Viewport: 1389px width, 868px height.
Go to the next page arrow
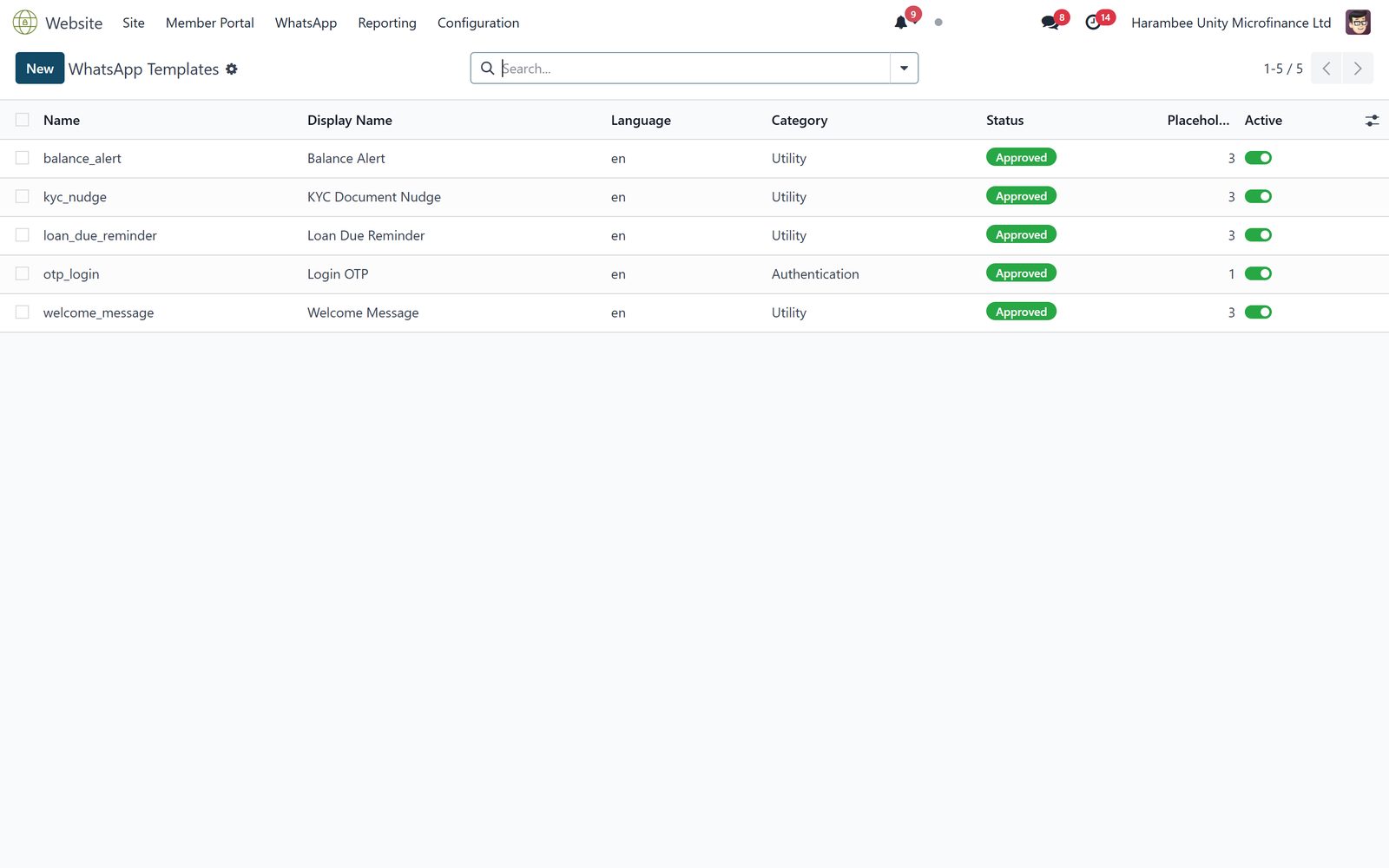1358,69
